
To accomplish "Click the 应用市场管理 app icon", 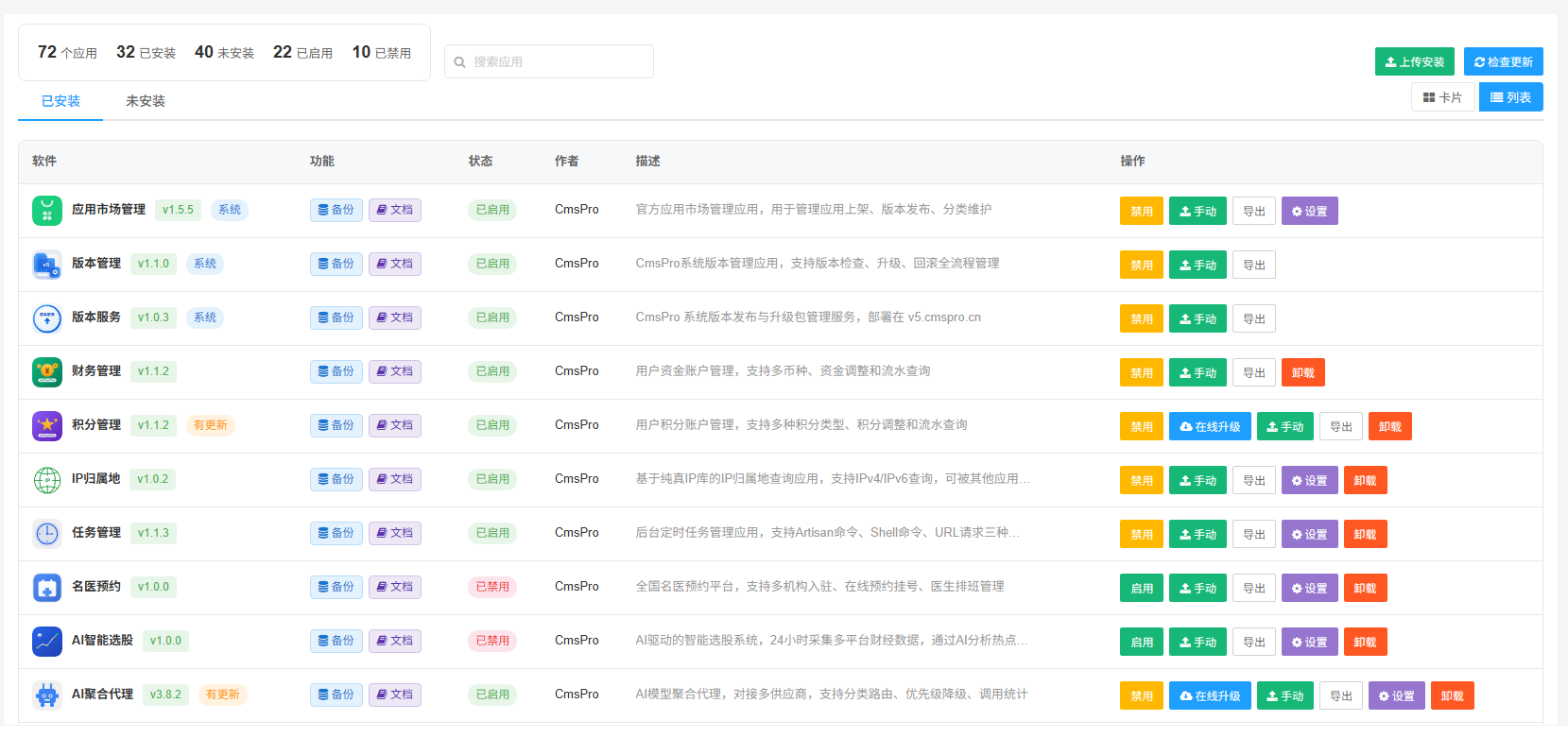I will click(47, 210).
